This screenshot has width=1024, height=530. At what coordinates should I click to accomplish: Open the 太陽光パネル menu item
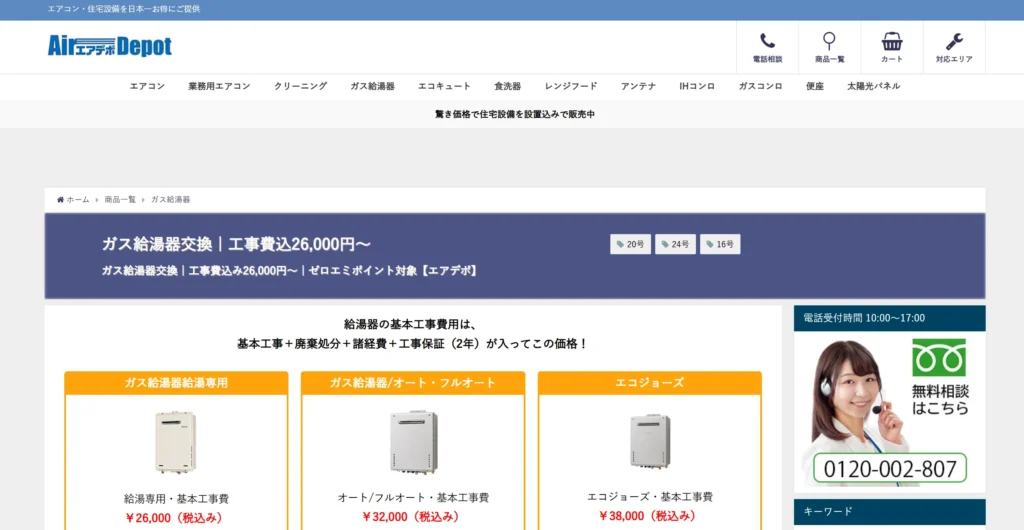pyautogui.click(x=873, y=87)
